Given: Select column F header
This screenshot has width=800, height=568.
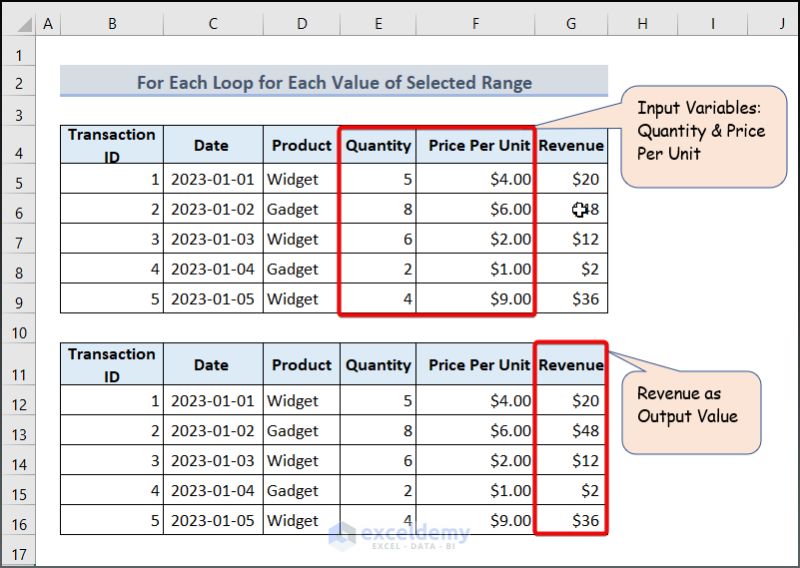Looking at the screenshot, I should [x=476, y=23].
